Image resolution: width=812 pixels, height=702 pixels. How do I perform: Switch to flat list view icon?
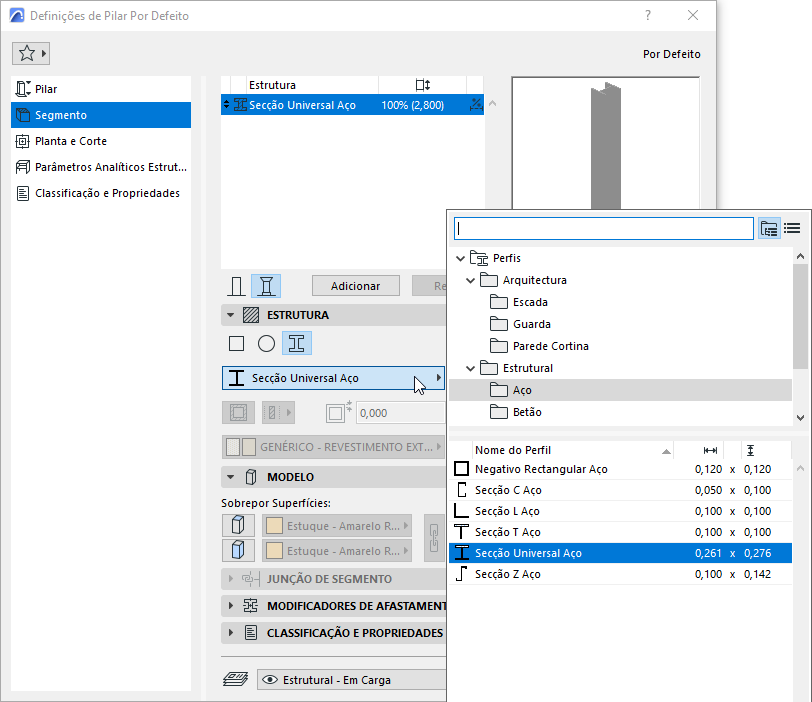coord(792,228)
